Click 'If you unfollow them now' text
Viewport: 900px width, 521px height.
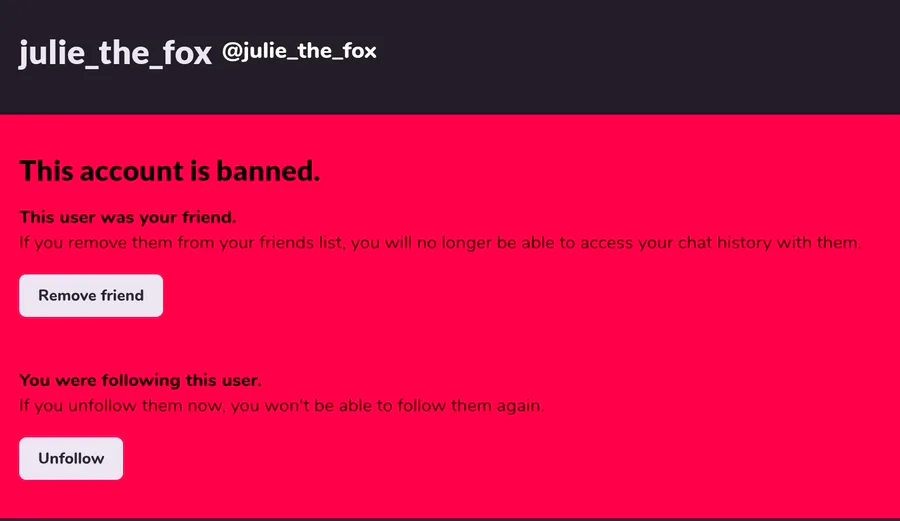point(121,406)
